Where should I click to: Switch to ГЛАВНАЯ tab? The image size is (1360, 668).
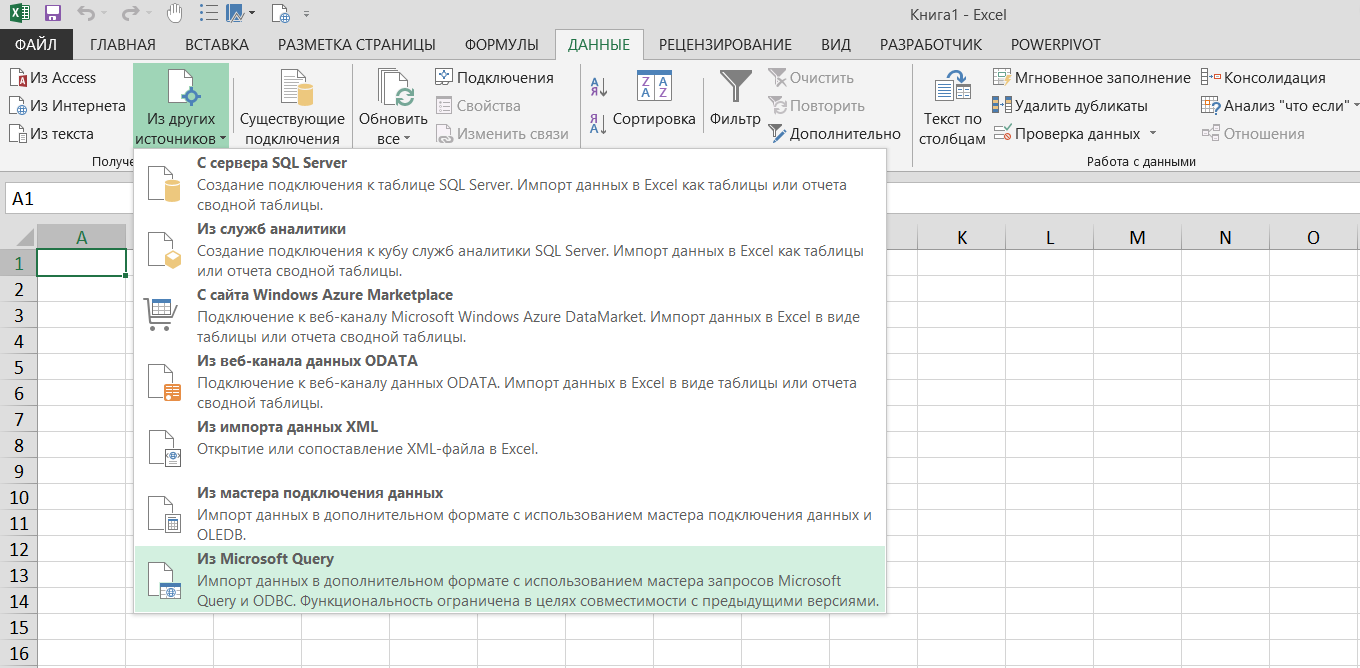coord(122,44)
